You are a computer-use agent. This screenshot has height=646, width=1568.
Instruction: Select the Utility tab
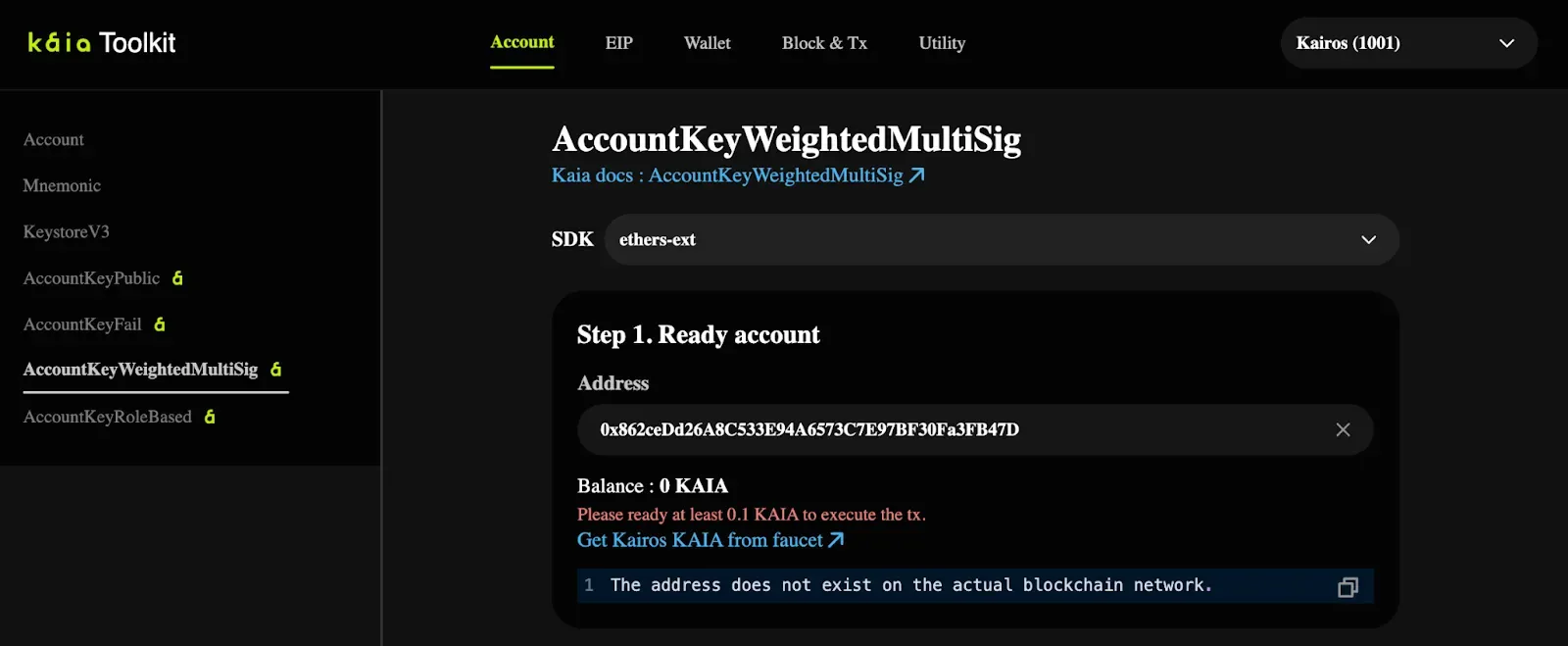click(942, 43)
